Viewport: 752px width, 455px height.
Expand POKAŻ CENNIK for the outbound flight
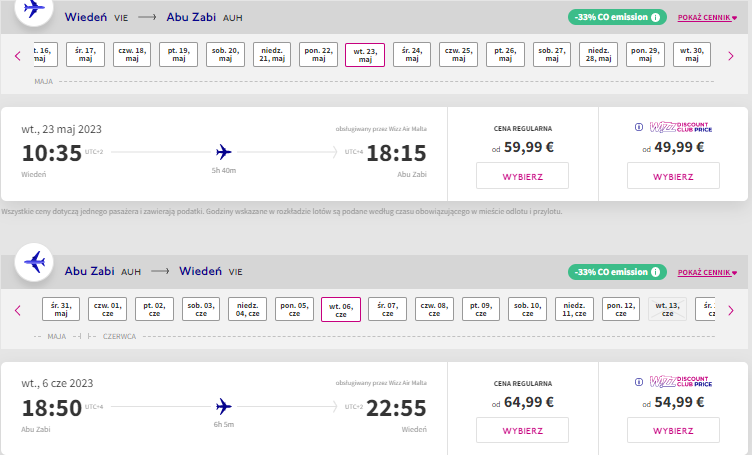click(707, 18)
